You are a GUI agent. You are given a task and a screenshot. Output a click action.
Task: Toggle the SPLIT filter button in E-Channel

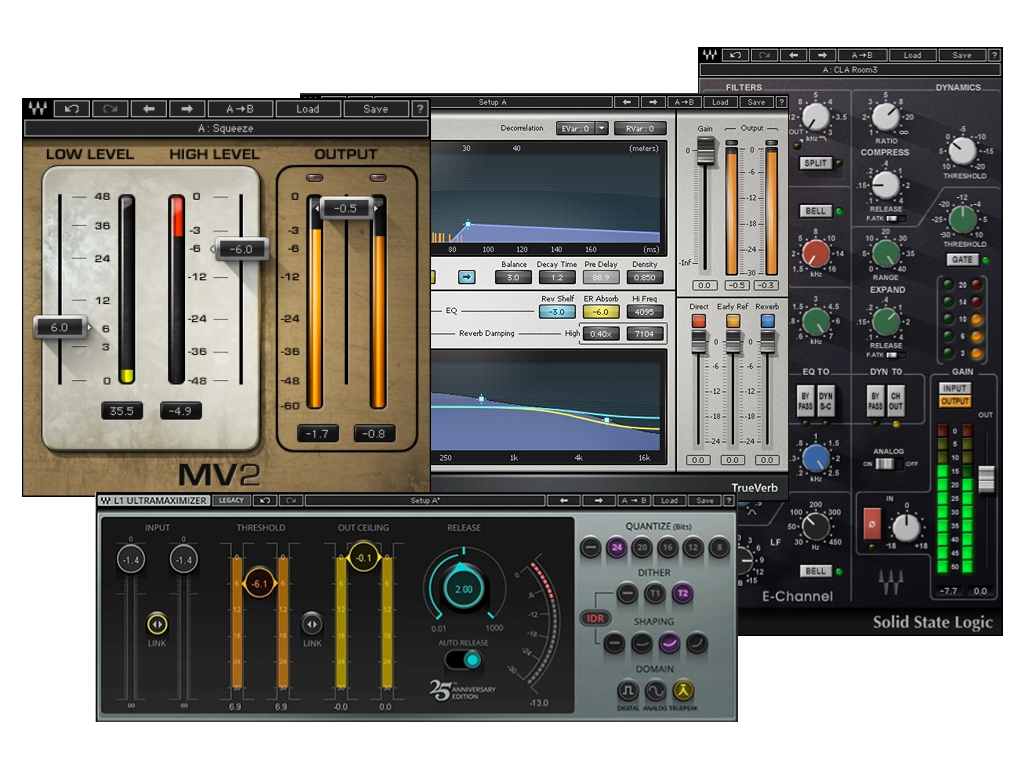pyautogui.click(x=815, y=163)
